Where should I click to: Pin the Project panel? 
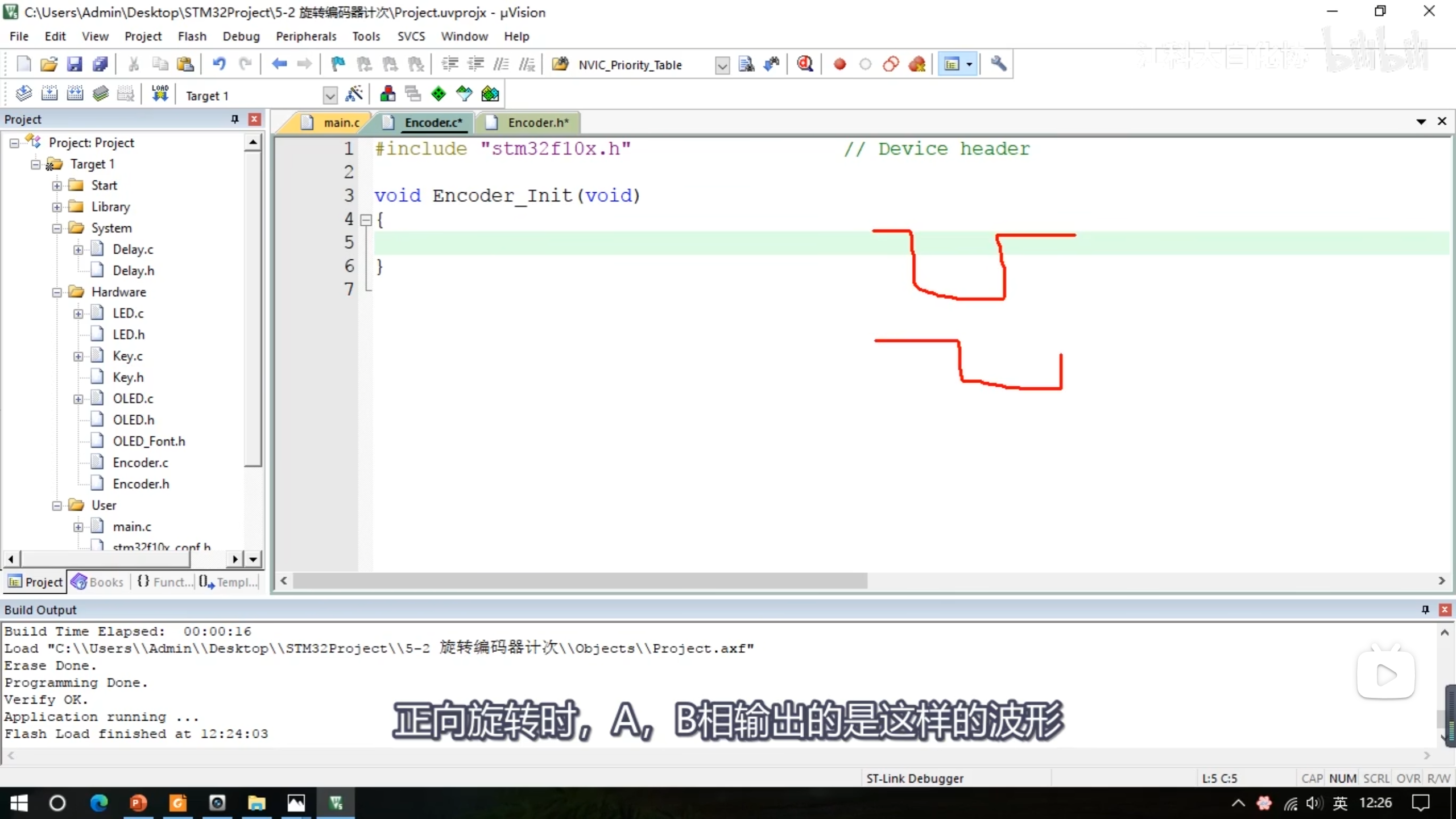coord(234,119)
